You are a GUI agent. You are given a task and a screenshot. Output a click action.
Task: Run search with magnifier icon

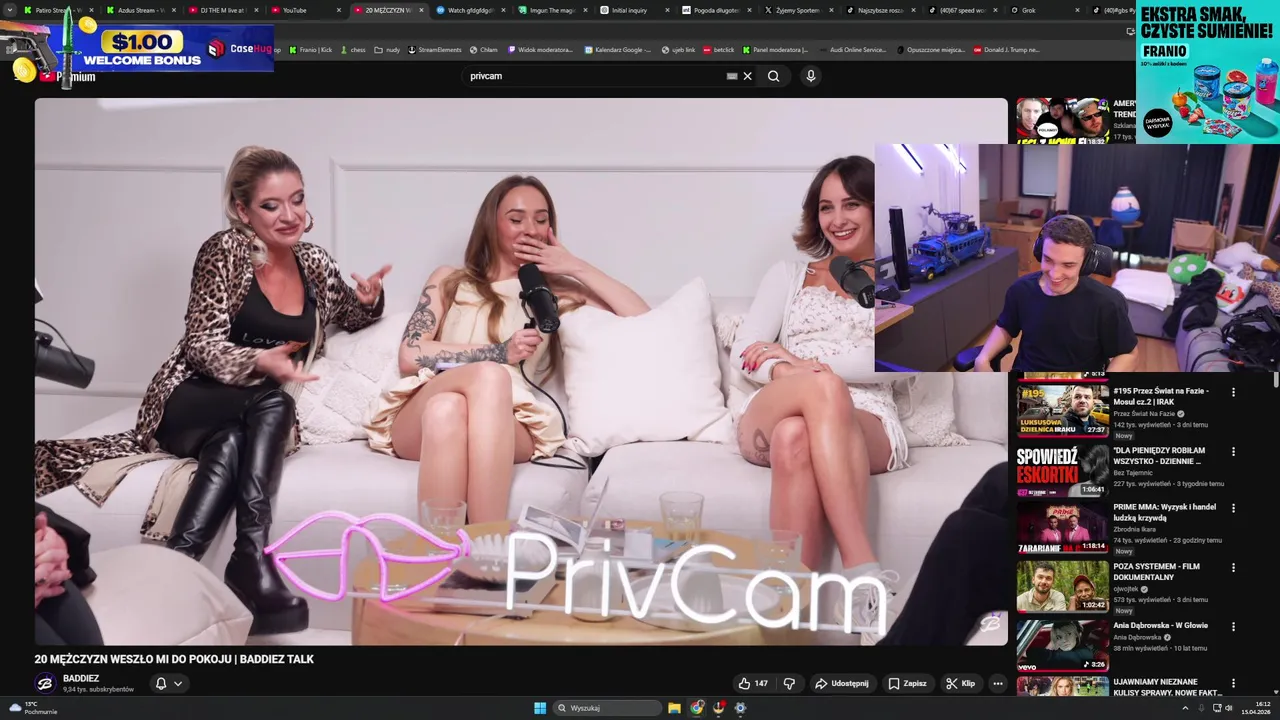(x=773, y=76)
